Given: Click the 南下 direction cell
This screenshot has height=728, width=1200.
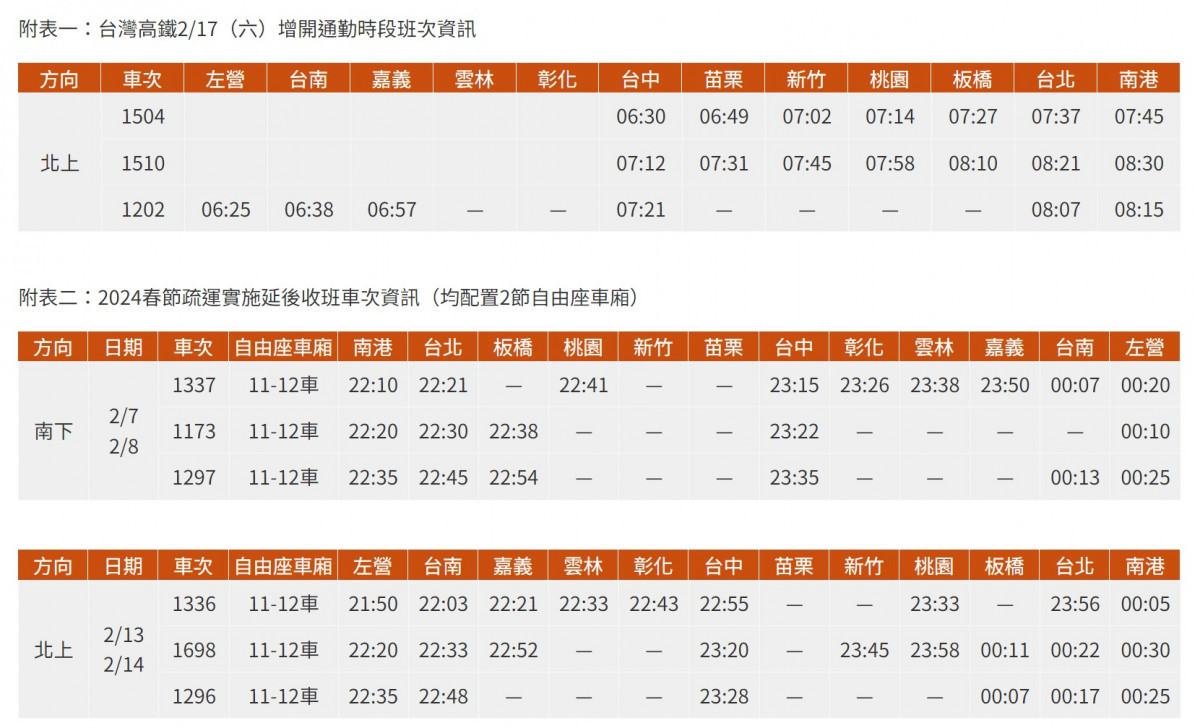Looking at the screenshot, I should tap(53, 432).
